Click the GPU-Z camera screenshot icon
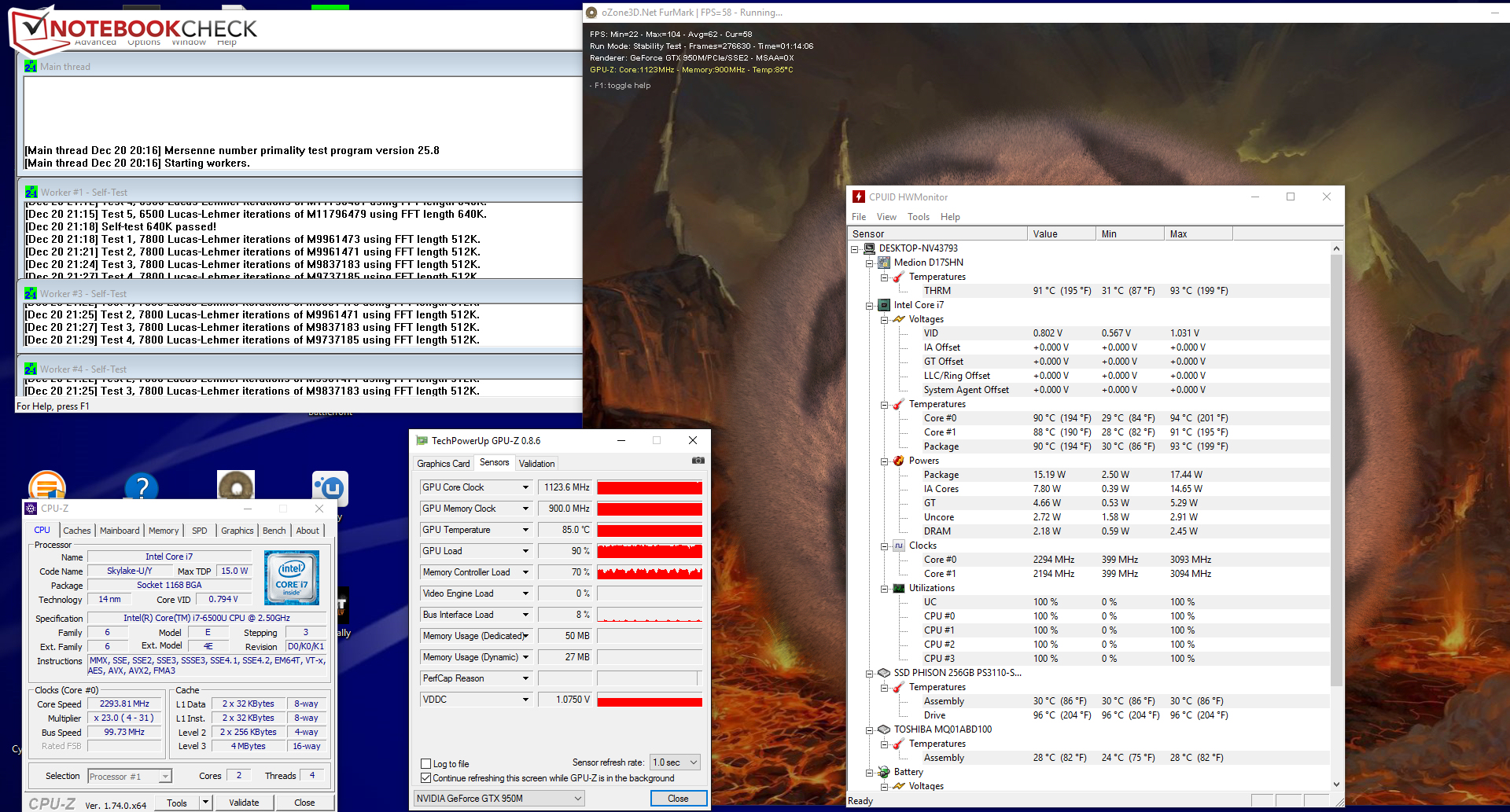Image resolution: width=1510 pixels, height=812 pixels. pyautogui.click(x=698, y=461)
